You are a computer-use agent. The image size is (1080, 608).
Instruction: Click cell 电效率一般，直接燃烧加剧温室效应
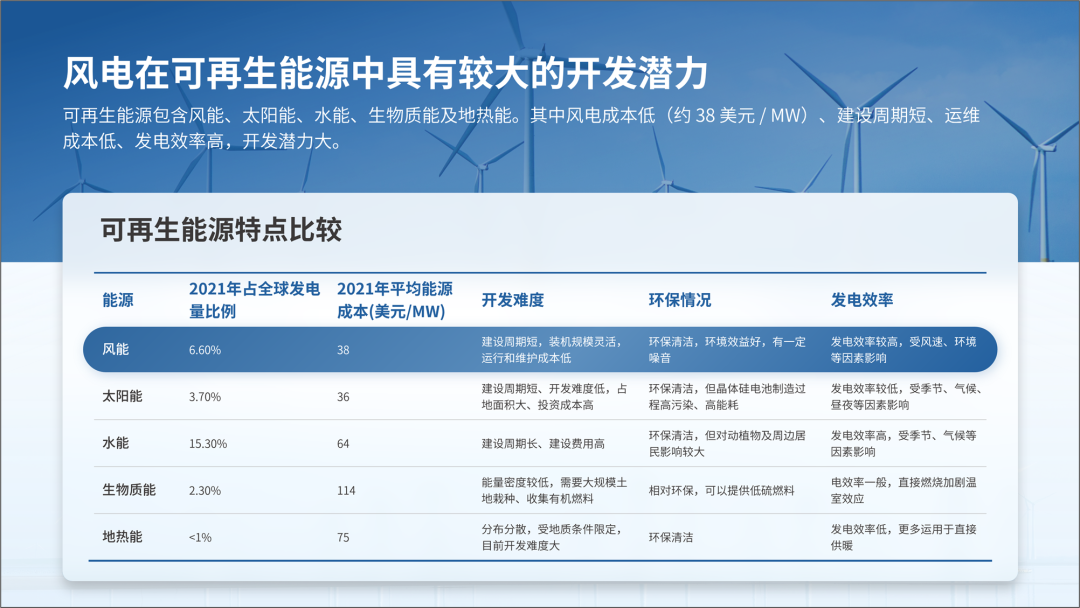pyautogui.click(x=903, y=490)
